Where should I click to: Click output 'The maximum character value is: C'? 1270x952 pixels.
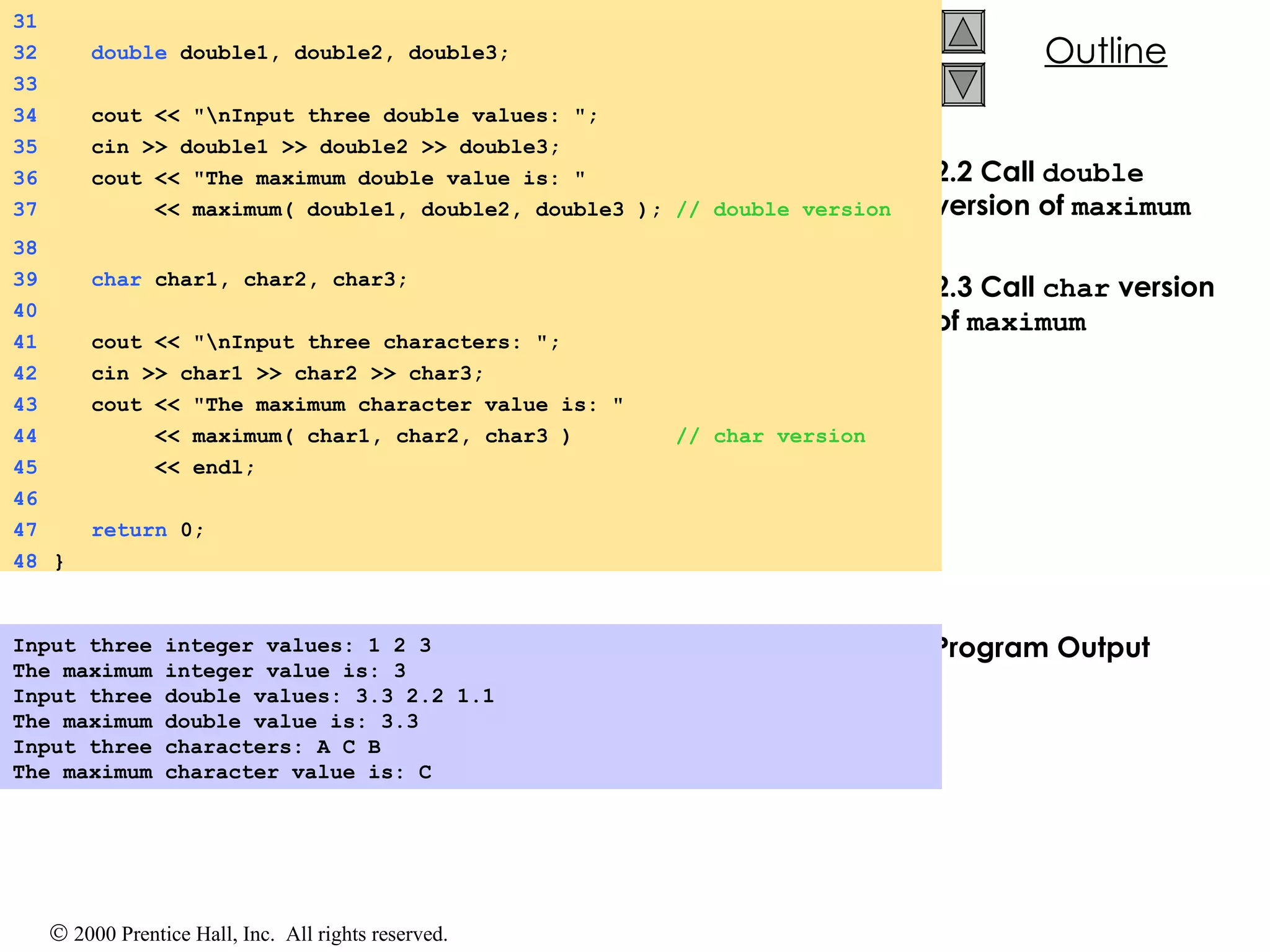coord(222,773)
